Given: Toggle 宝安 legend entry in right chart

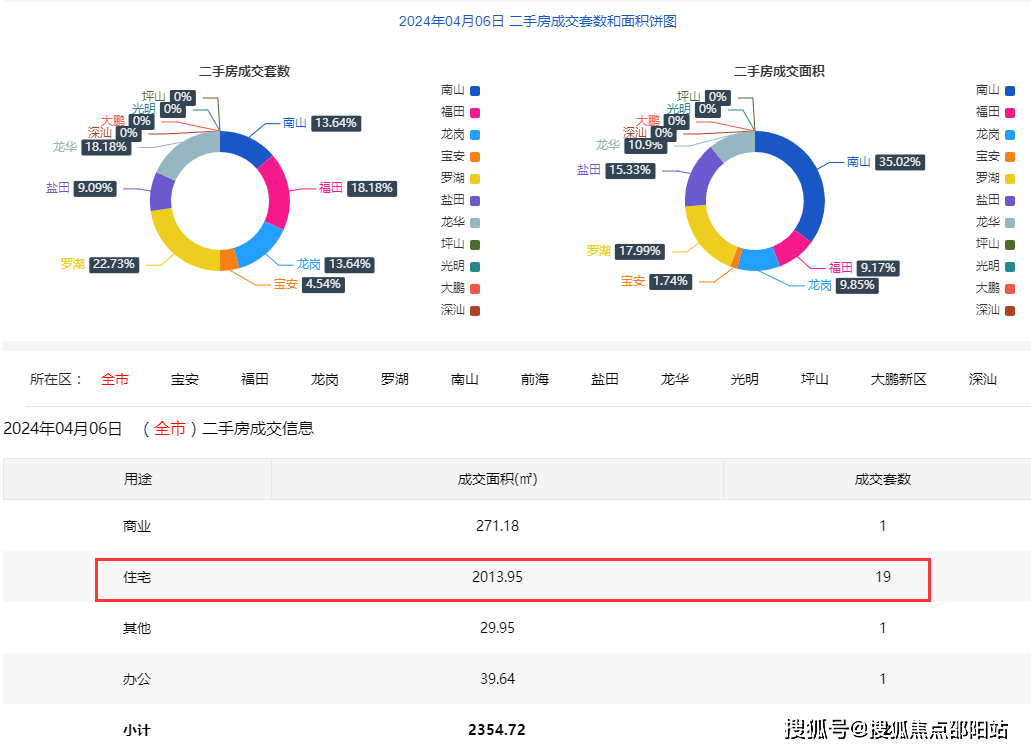Looking at the screenshot, I should point(995,157).
